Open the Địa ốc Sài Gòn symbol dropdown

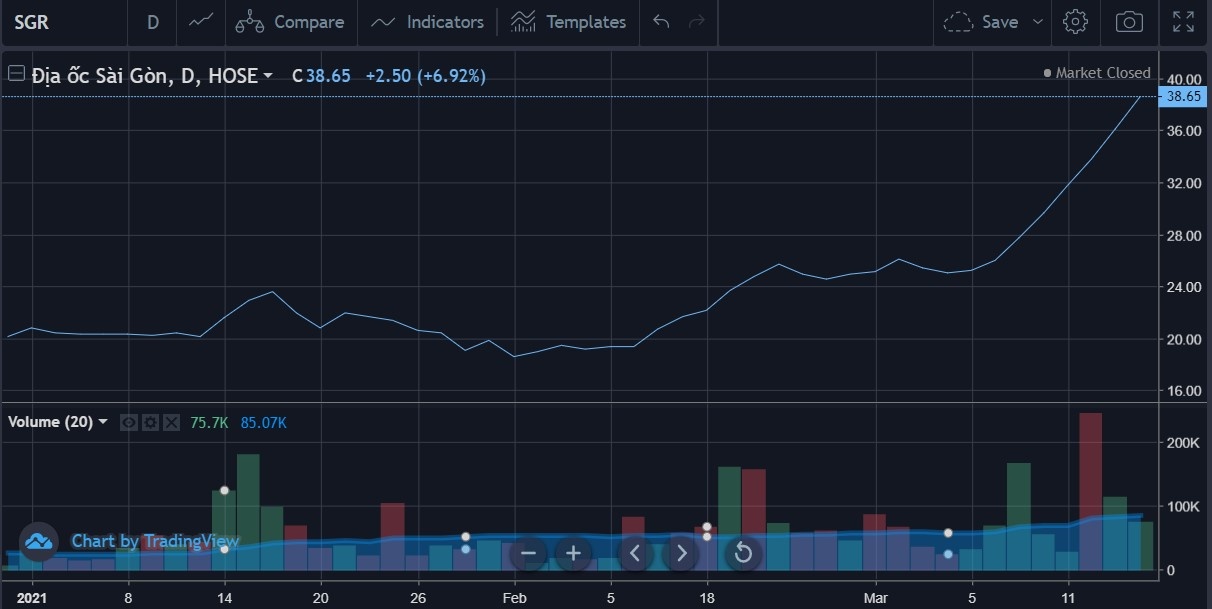click(x=268, y=76)
